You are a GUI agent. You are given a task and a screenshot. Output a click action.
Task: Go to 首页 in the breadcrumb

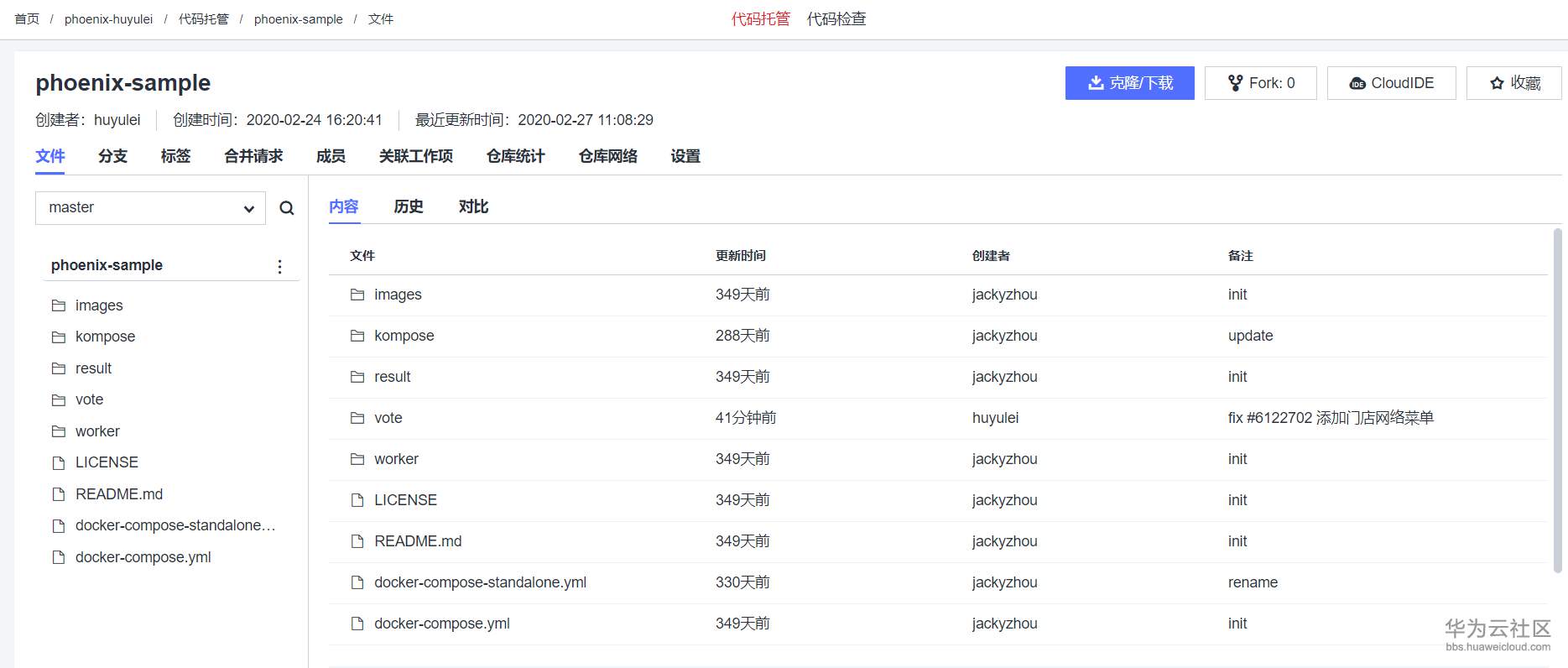27,19
